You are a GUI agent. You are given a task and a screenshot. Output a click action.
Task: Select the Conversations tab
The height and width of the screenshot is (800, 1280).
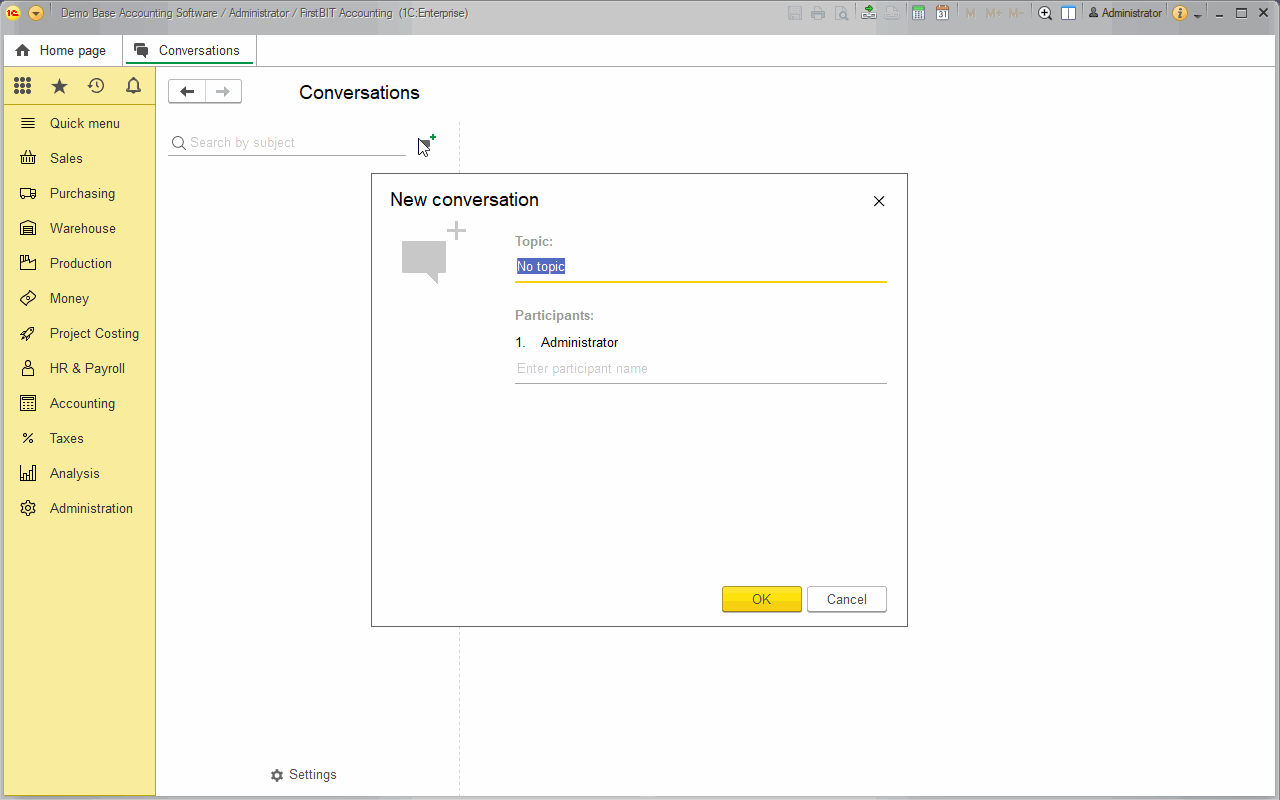click(x=189, y=49)
